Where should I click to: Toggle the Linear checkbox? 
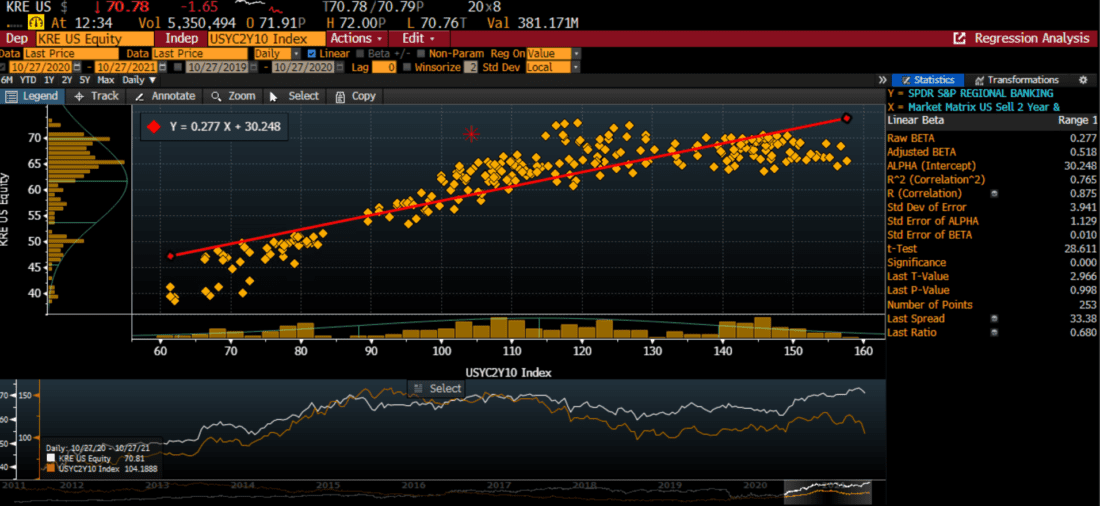312,53
